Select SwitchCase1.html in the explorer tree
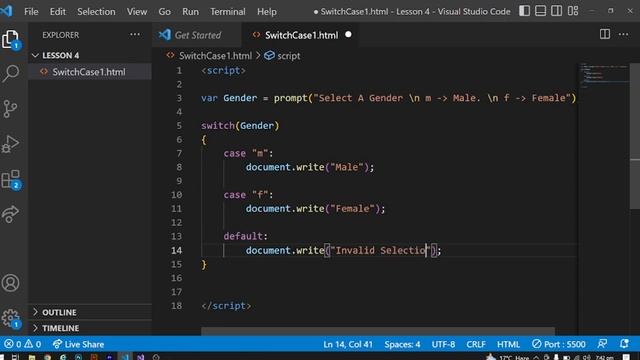 click(89, 72)
